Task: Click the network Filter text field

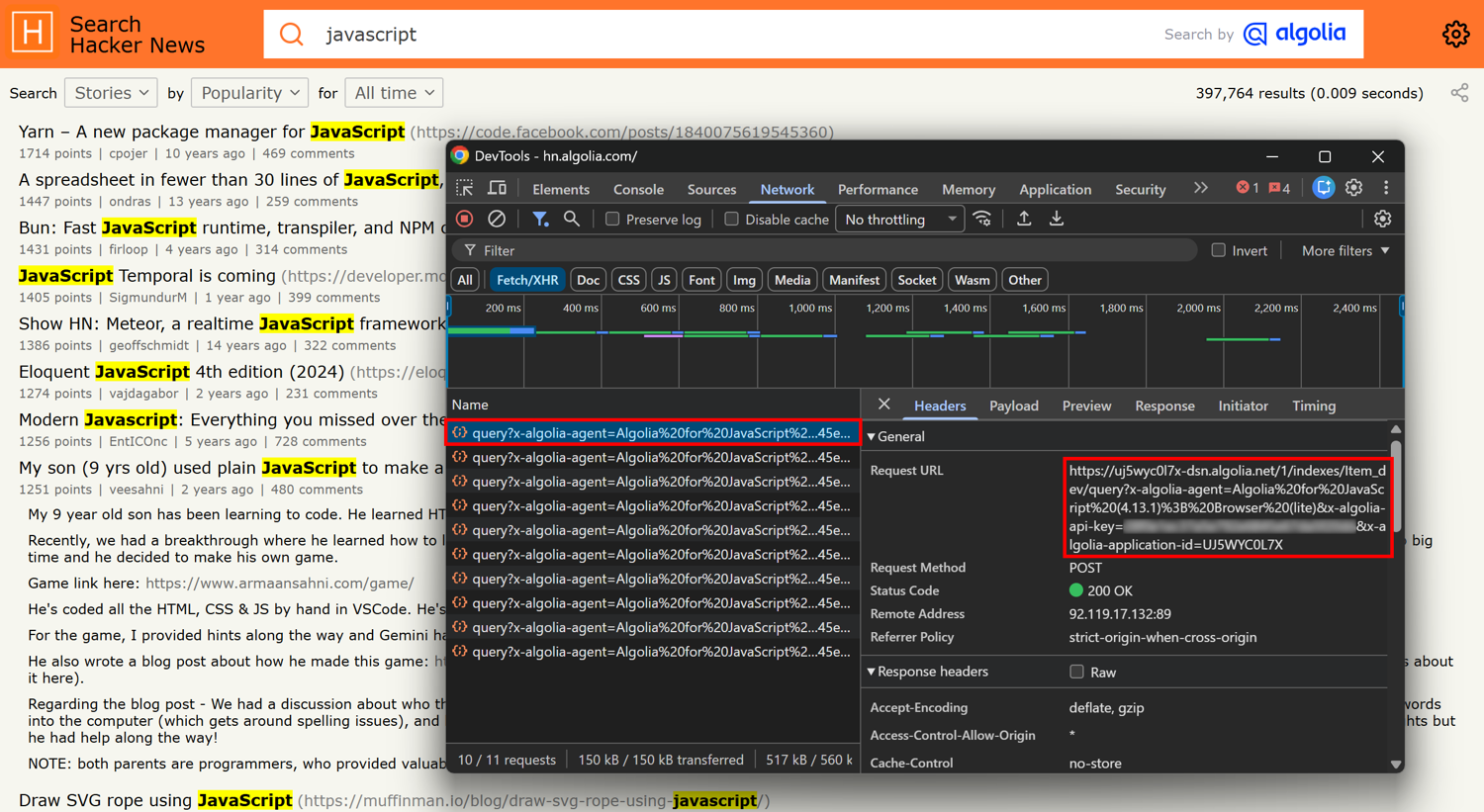Action: 826,250
